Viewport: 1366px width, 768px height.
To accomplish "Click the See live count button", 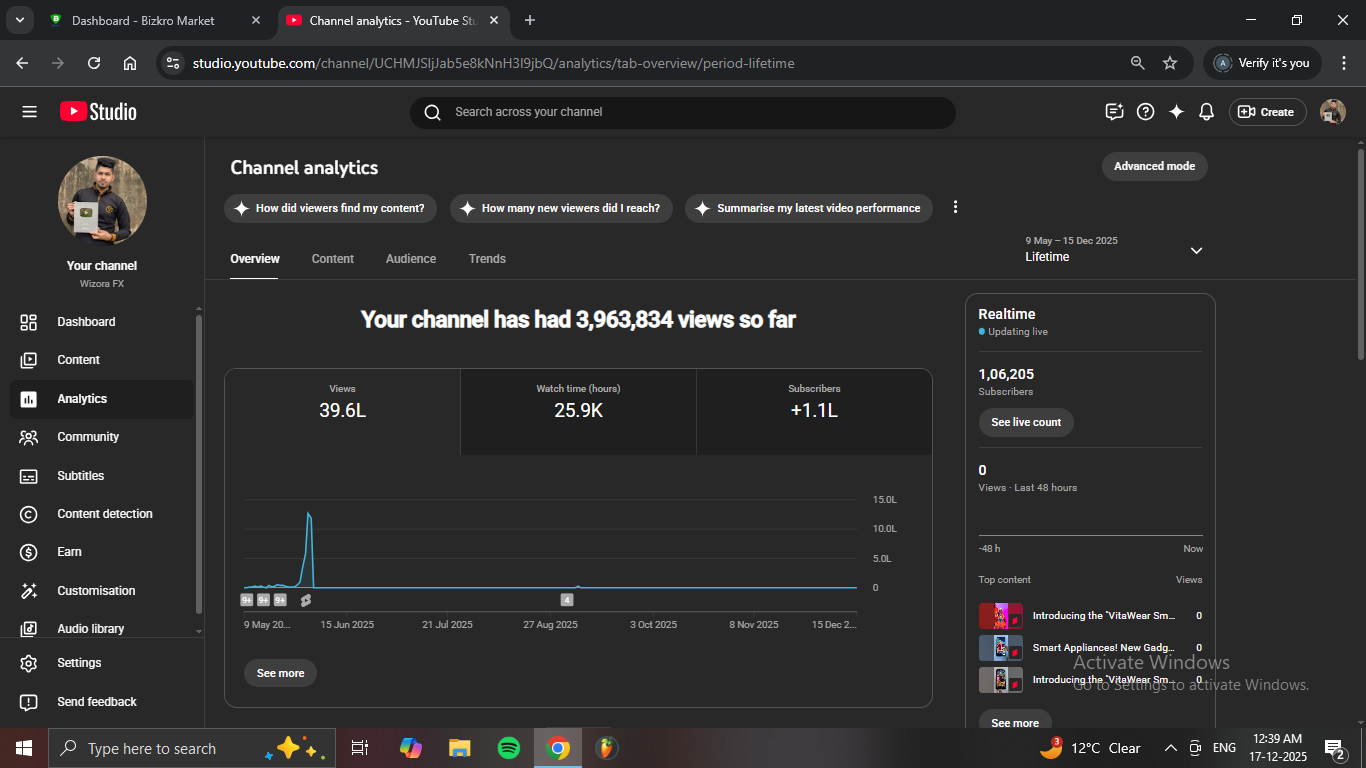I will (1026, 422).
